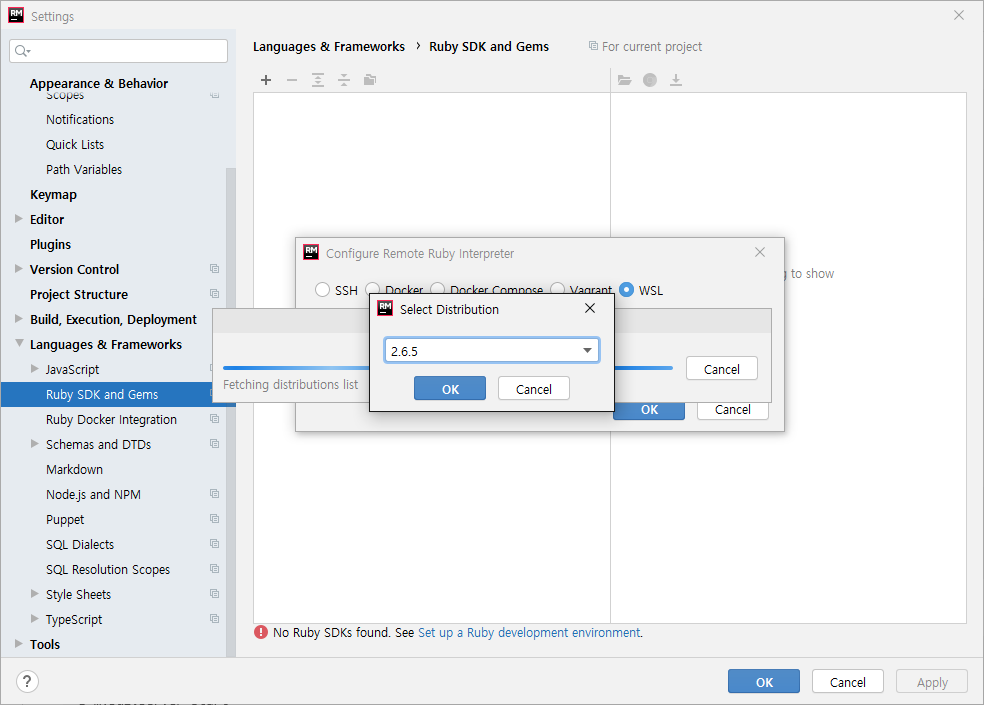984x705 pixels.
Task: Close the Settings window
Action: (x=958, y=15)
